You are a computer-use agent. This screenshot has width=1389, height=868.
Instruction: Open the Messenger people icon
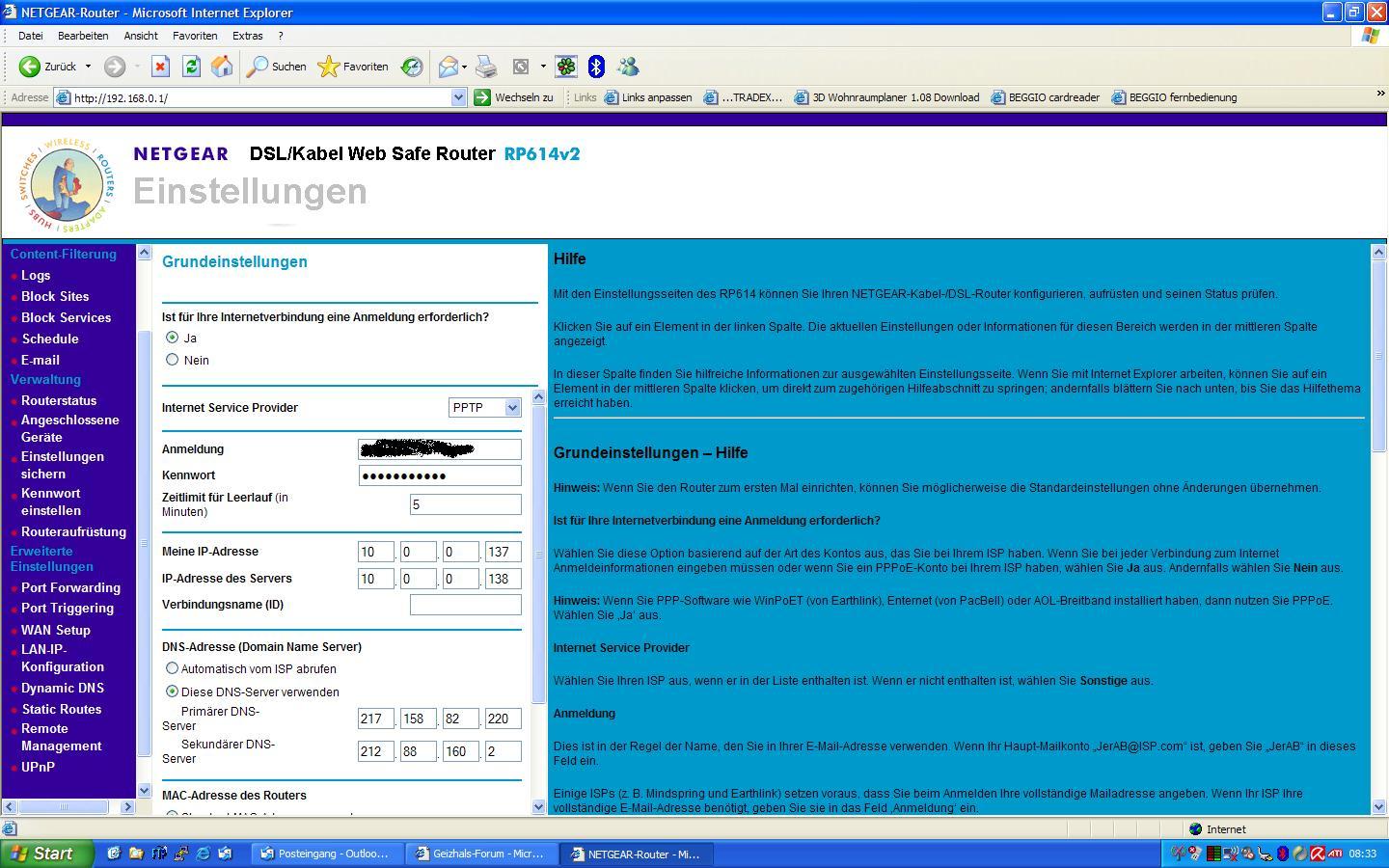(x=628, y=67)
